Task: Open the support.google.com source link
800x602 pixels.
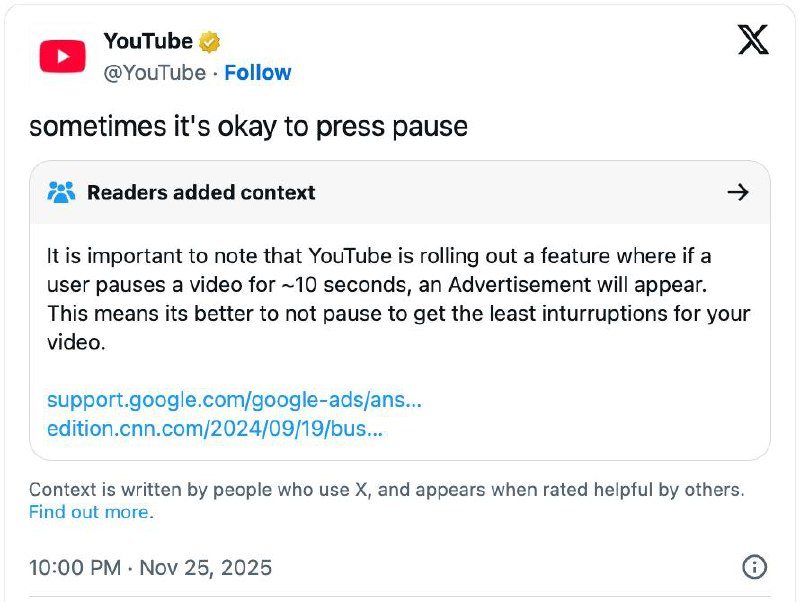Action: pyautogui.click(x=234, y=400)
